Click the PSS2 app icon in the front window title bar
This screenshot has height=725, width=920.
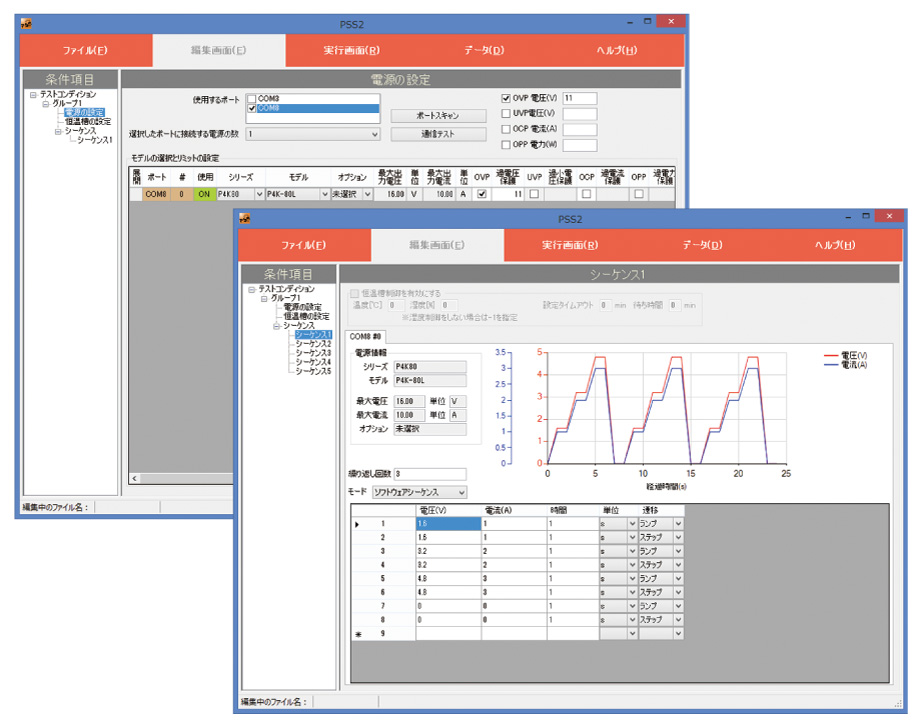(x=245, y=218)
